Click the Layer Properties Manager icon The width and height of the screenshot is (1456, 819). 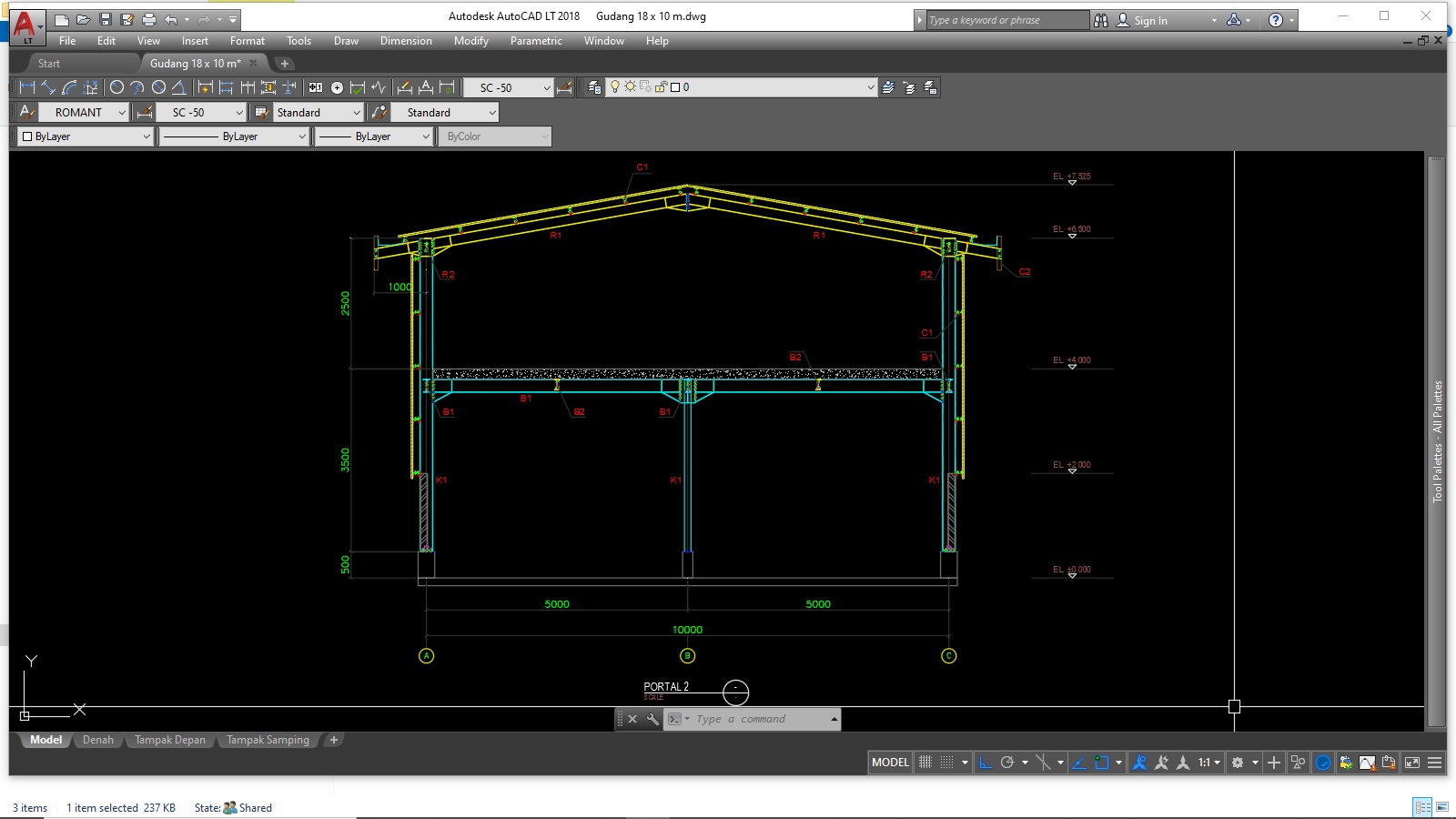596,87
